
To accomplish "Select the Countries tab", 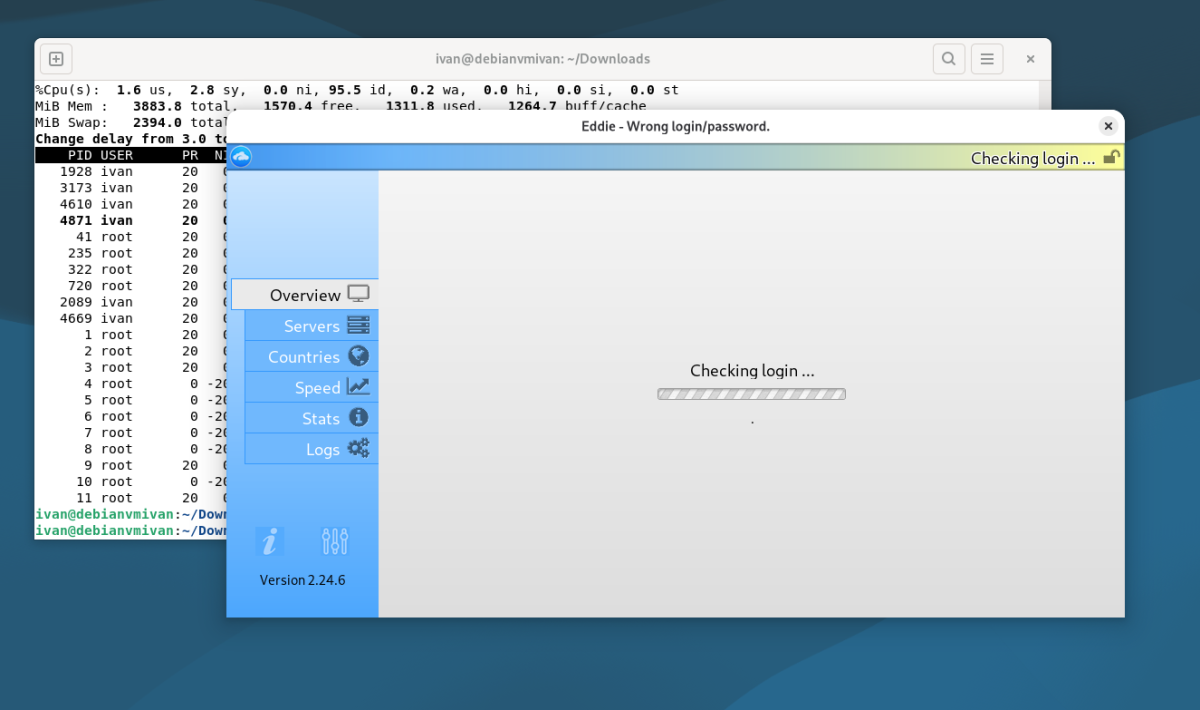I will coord(311,356).
